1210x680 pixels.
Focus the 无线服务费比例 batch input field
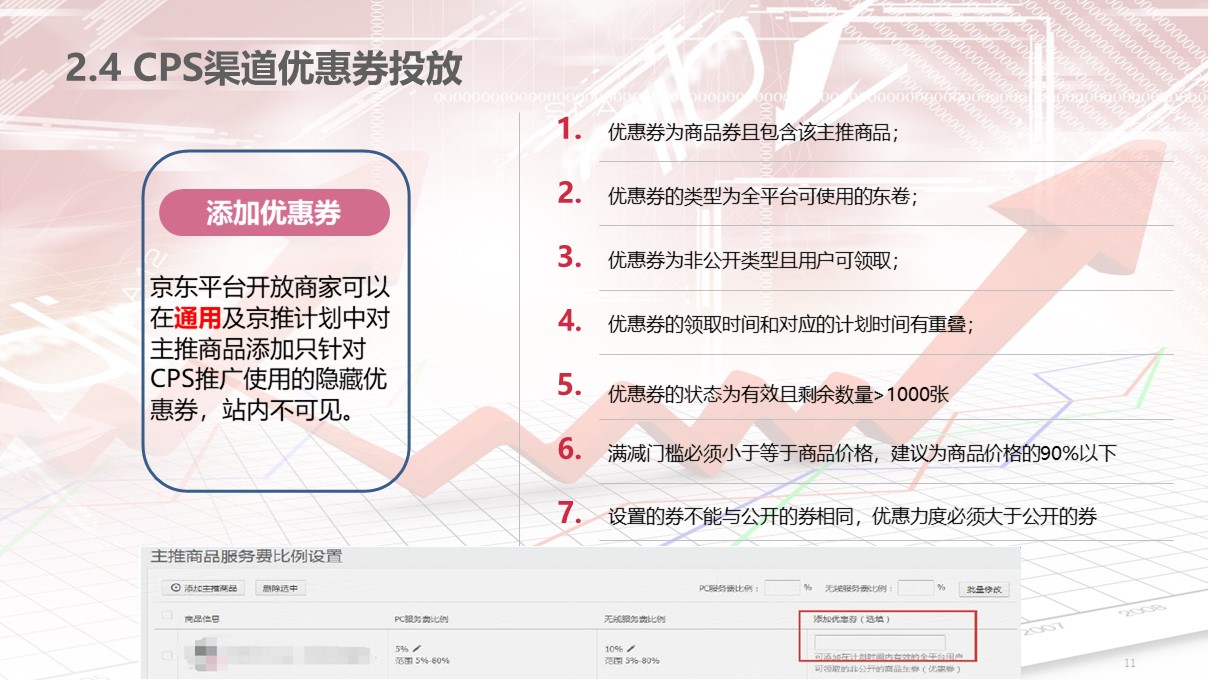pos(915,588)
